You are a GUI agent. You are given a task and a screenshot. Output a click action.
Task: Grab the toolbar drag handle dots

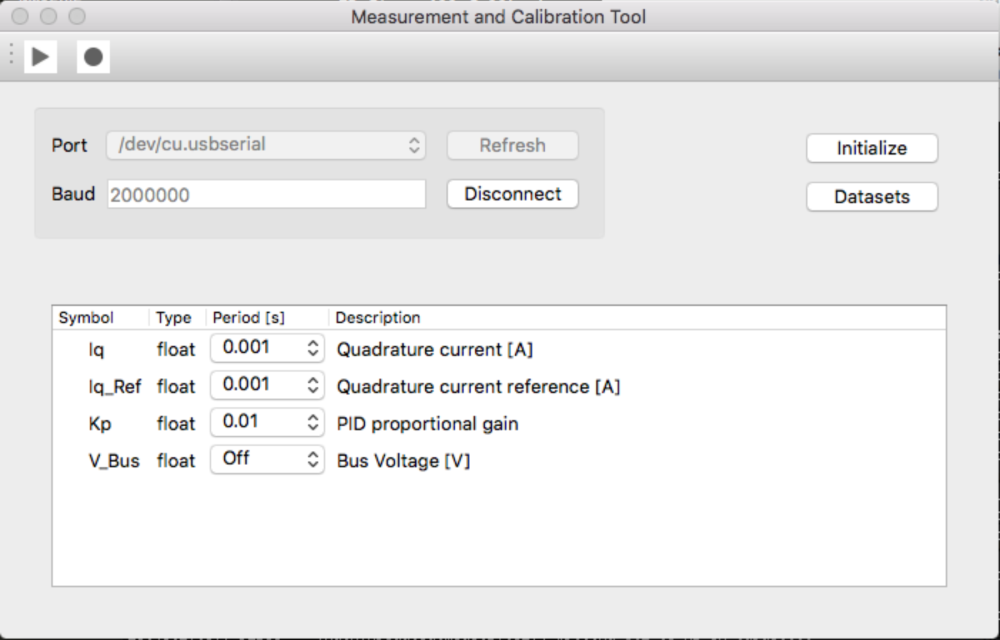coord(11,57)
